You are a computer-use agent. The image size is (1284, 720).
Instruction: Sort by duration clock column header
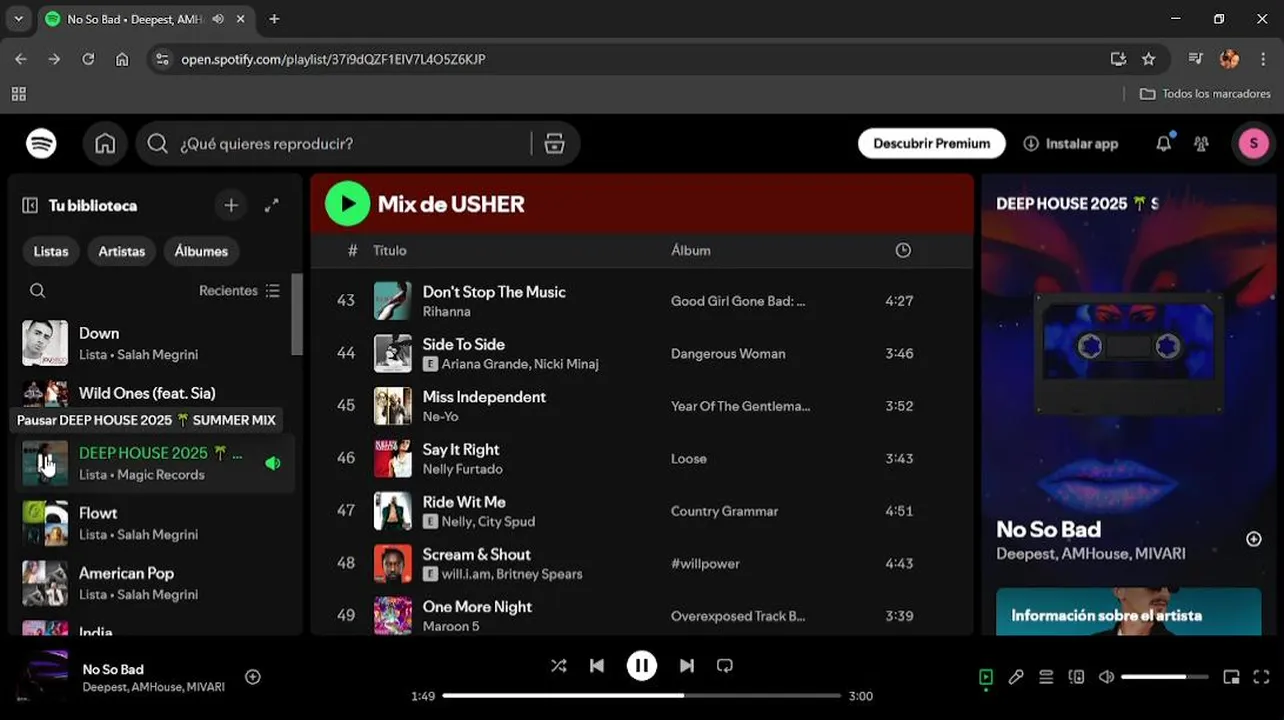pos(903,250)
